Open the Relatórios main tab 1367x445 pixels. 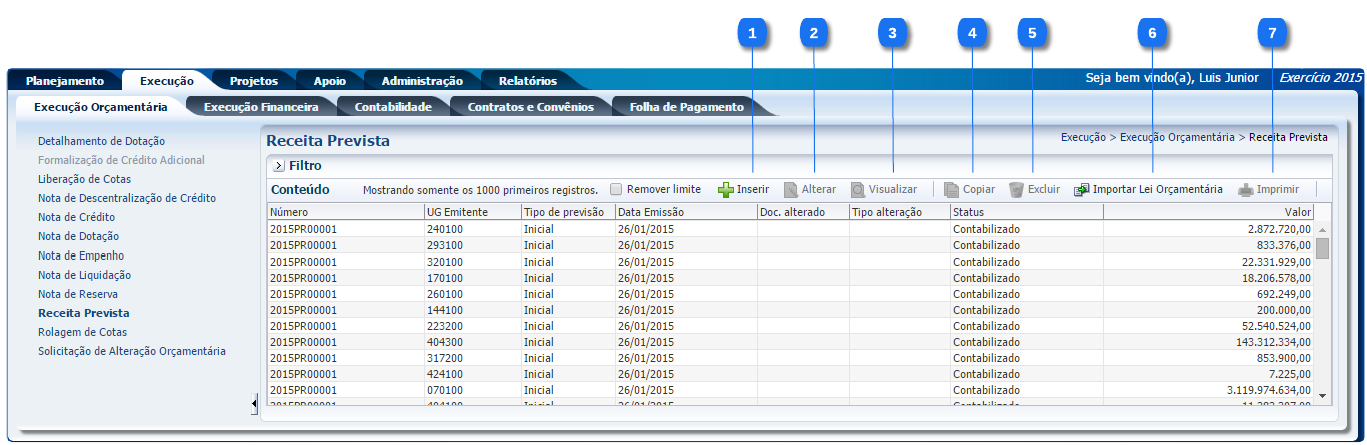pos(527,81)
